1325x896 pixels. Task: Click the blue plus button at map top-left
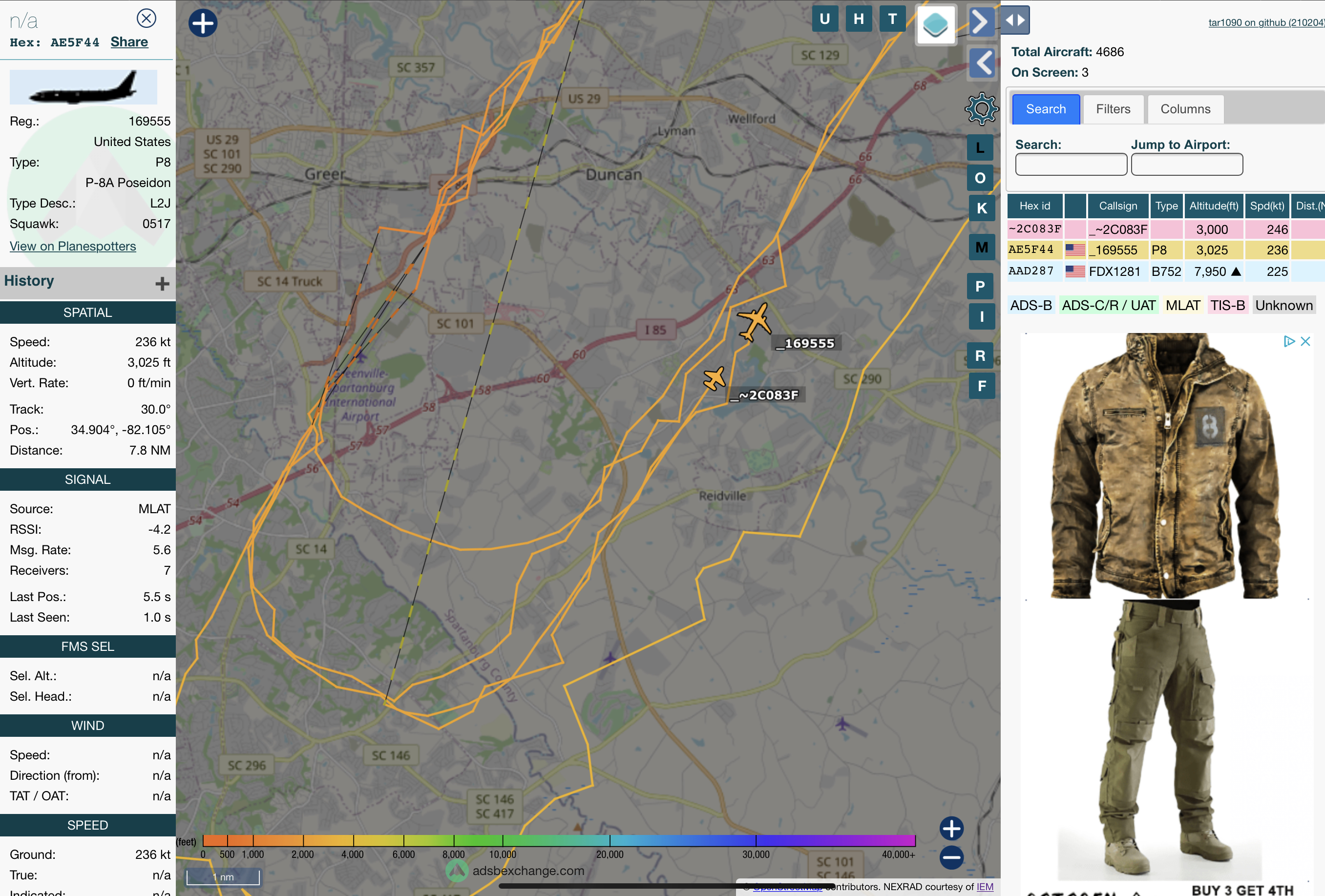click(x=203, y=23)
